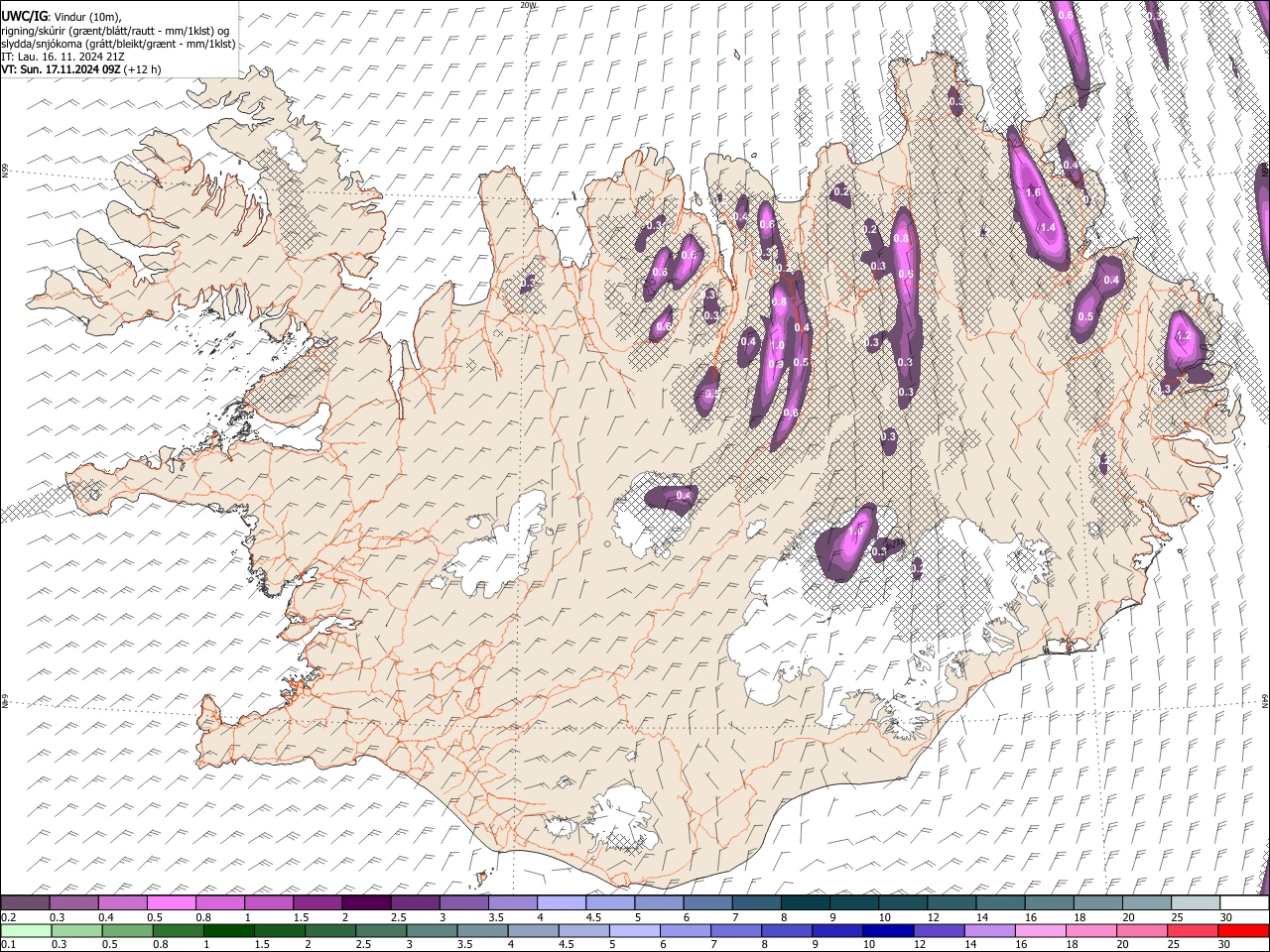Select the light lavender 4 swatch, upper legend row
This screenshot has height=952, width=1270.
pos(560,903)
